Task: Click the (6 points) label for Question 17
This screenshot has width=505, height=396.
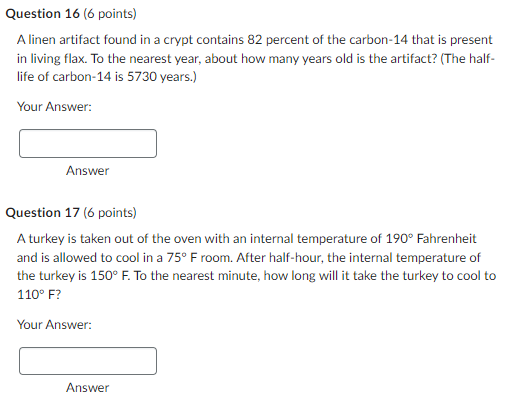Action: (110, 213)
